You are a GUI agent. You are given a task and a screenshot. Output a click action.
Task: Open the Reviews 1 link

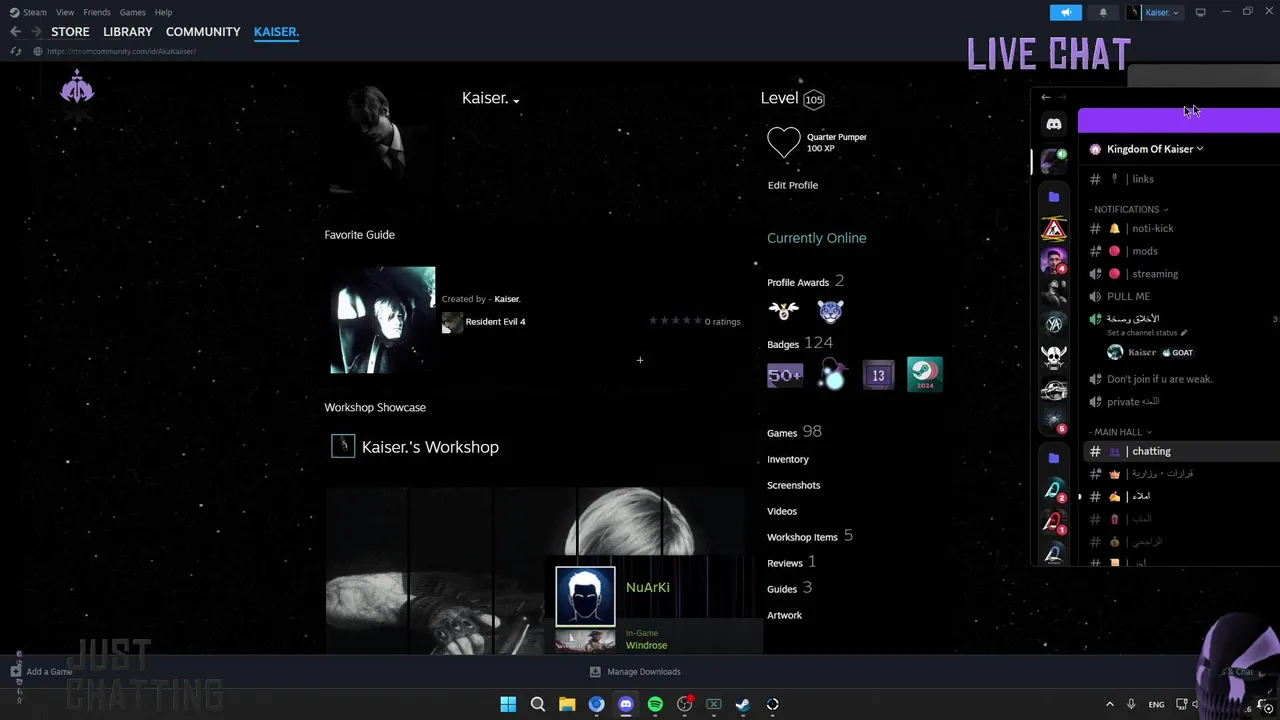pos(791,562)
